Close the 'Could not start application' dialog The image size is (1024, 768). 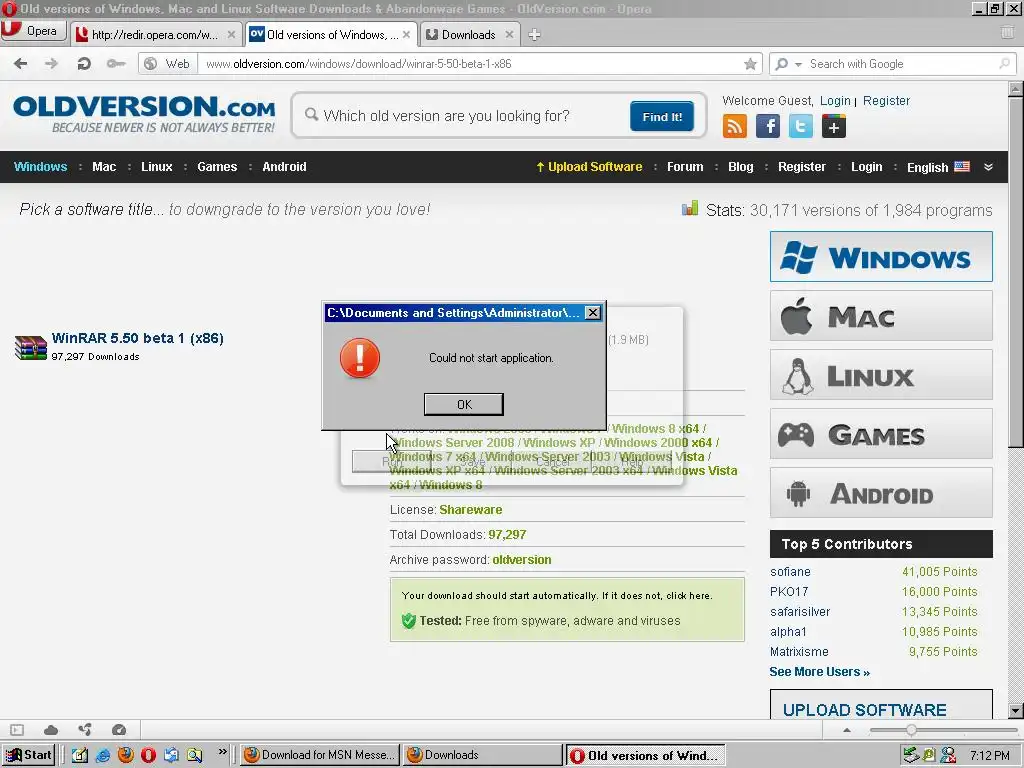[592, 313]
